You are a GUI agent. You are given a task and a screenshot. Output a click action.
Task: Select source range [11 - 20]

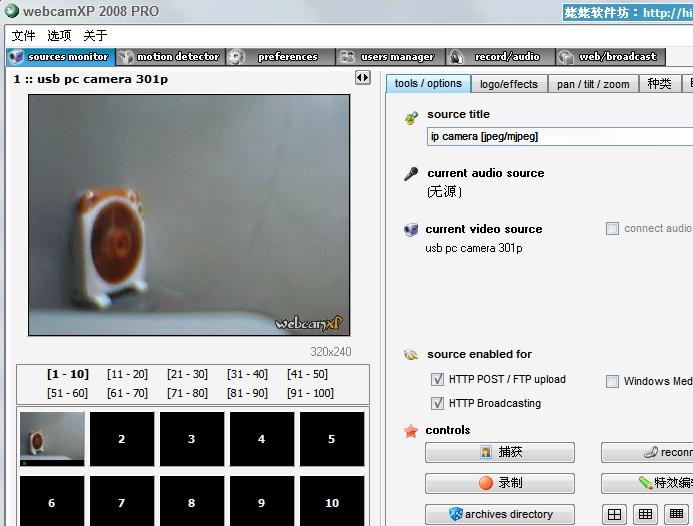(x=127, y=374)
